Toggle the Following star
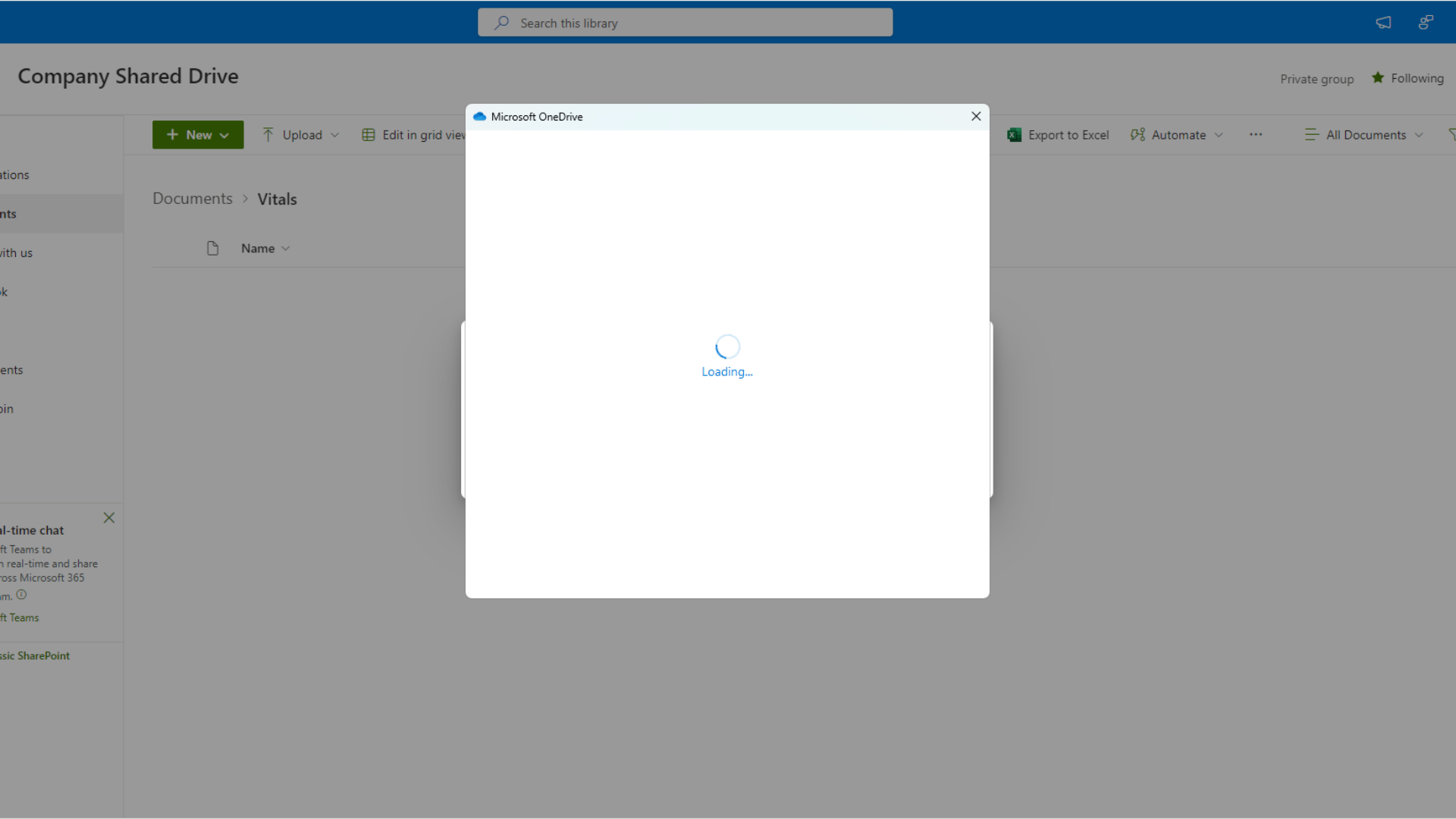 click(1378, 78)
